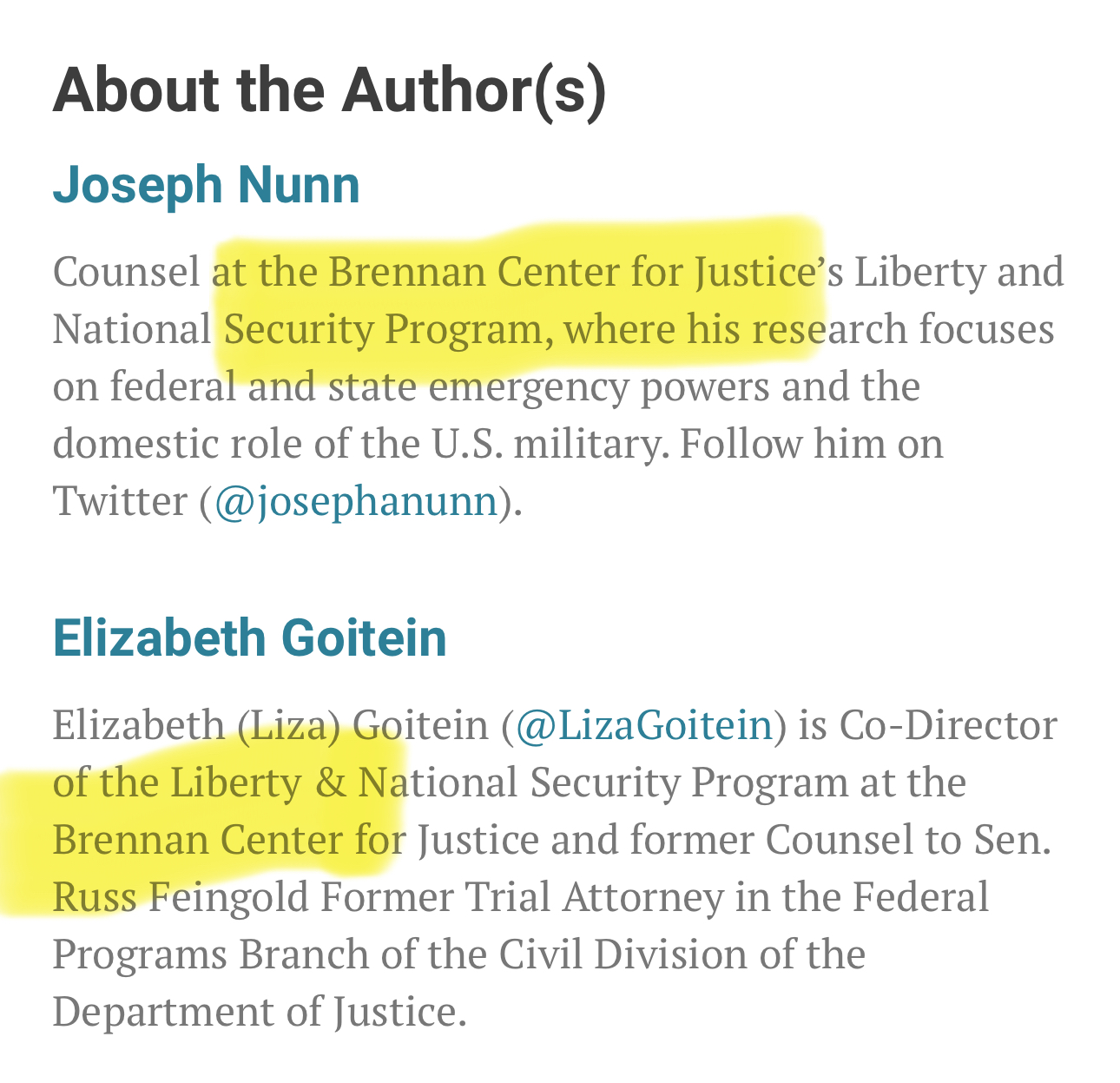This screenshot has width=1120, height=1083.
Task: Click the word 'Twitter' in Nunn's bio
Action: pos(120,501)
